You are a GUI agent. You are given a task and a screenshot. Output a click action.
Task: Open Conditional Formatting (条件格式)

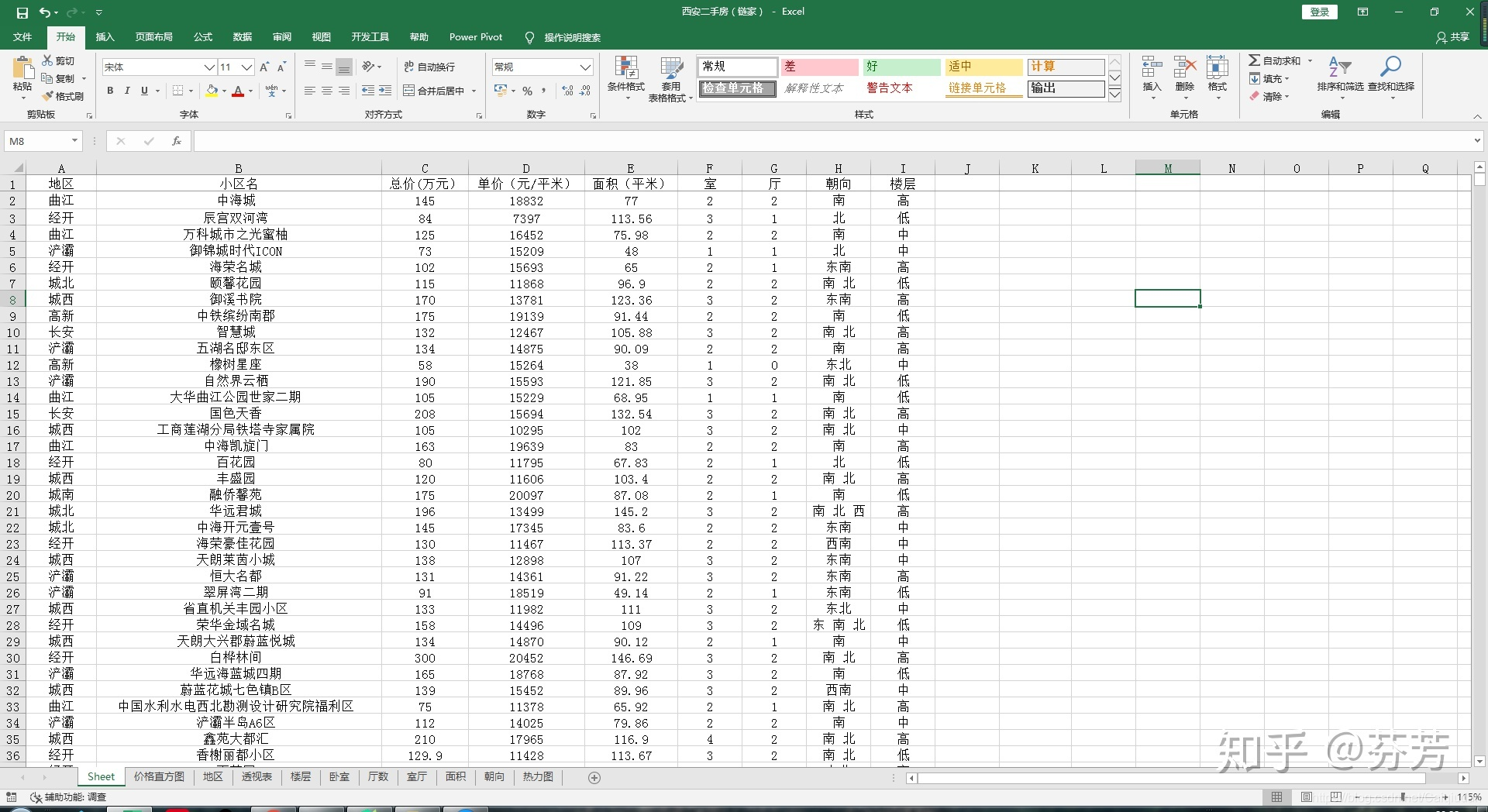tap(626, 78)
